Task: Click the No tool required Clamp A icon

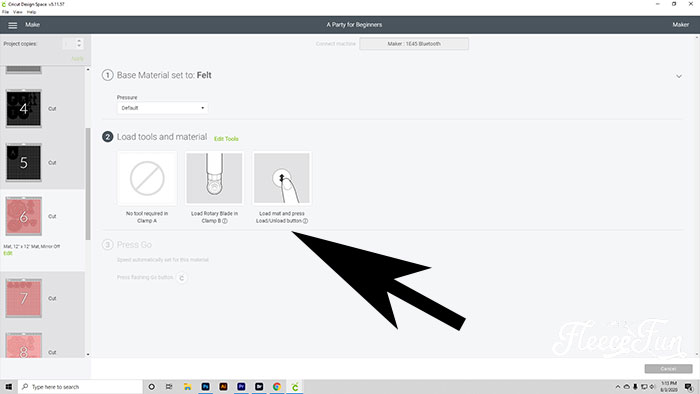Action: coord(147,178)
